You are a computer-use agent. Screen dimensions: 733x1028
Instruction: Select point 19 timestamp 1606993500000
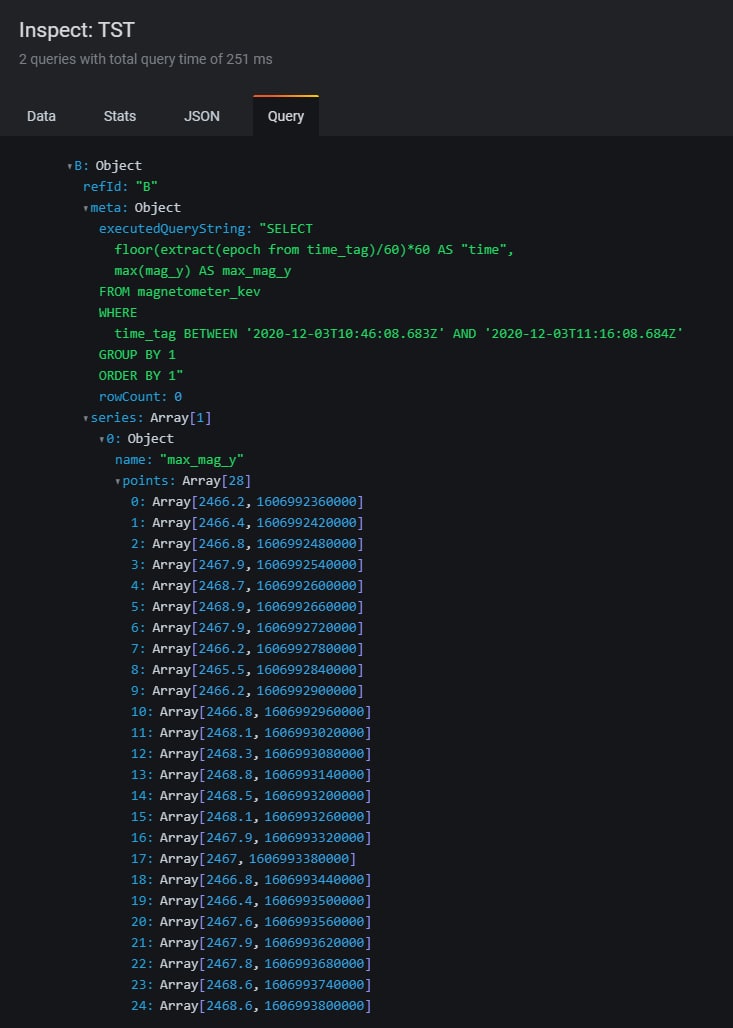tap(315, 900)
